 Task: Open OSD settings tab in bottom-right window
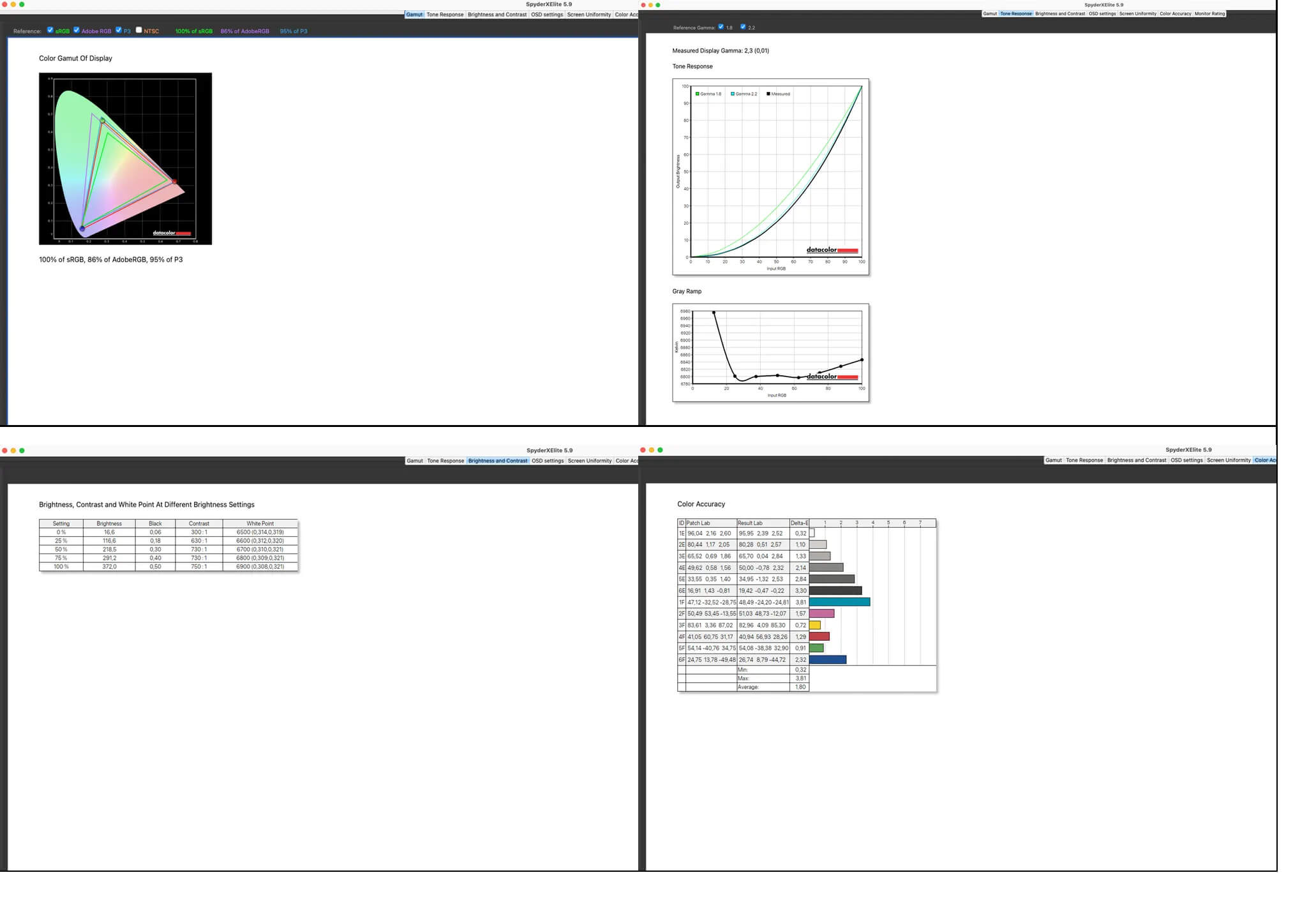tap(1186, 460)
